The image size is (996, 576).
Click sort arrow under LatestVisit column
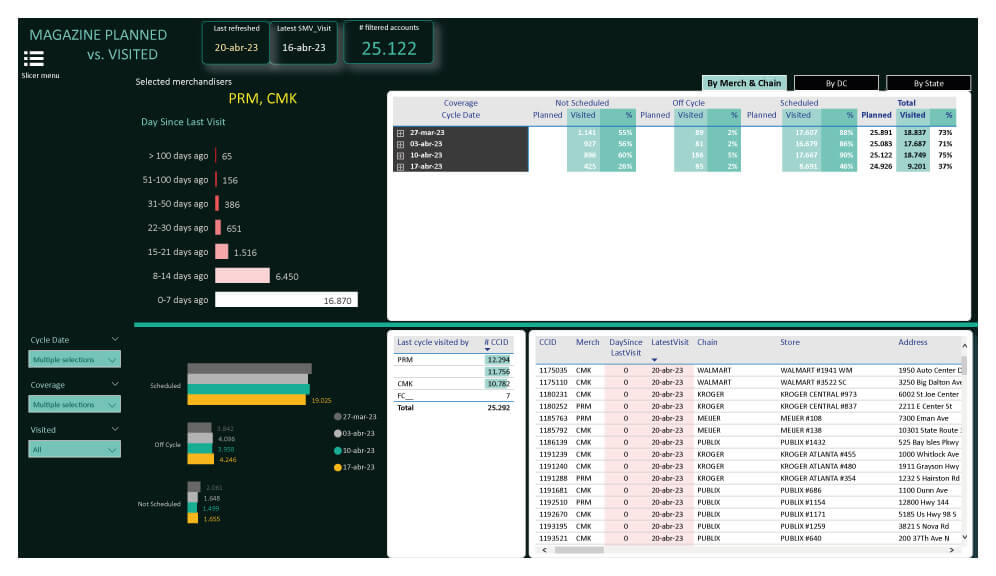click(654, 359)
